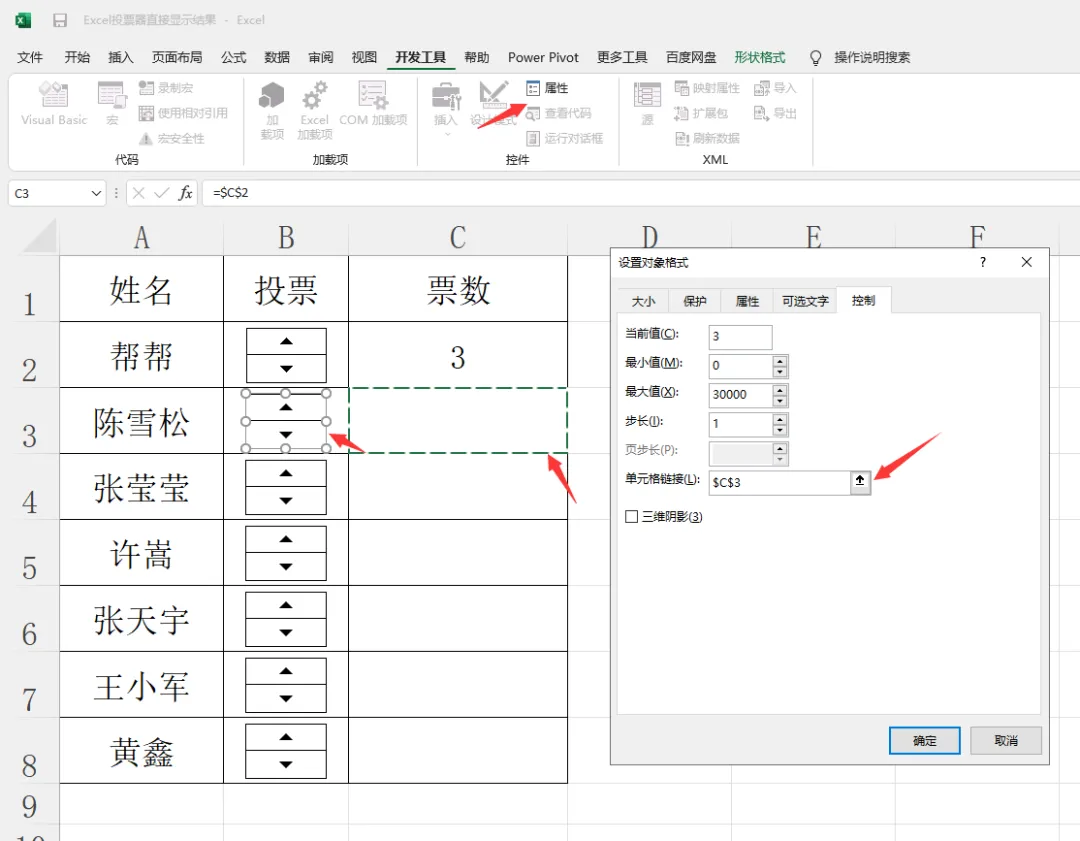Click Map Properties (映射属性)
Image resolution: width=1080 pixels, height=841 pixels.
(707, 88)
